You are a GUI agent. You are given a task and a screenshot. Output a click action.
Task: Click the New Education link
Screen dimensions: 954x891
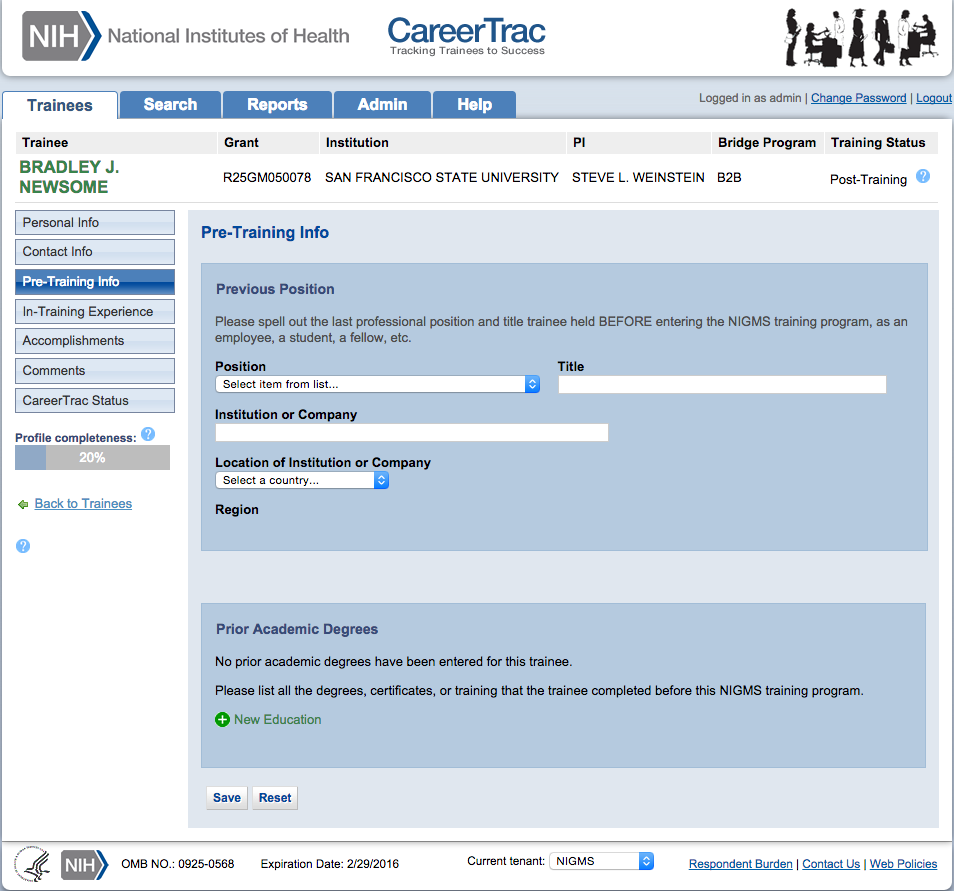click(277, 719)
